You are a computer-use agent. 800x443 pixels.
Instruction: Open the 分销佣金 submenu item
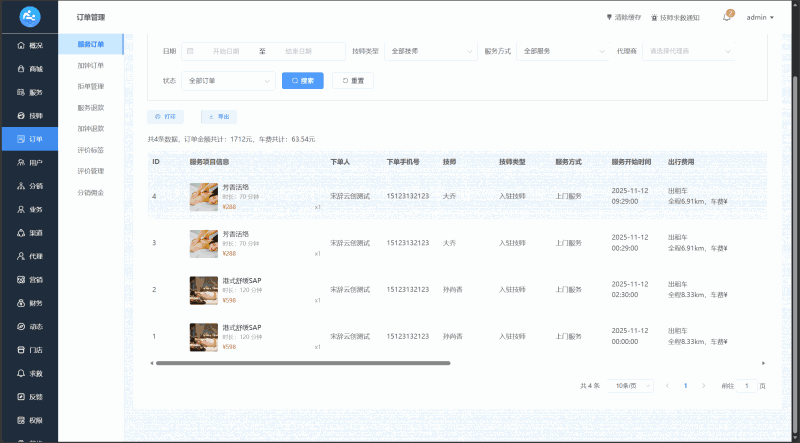point(91,192)
